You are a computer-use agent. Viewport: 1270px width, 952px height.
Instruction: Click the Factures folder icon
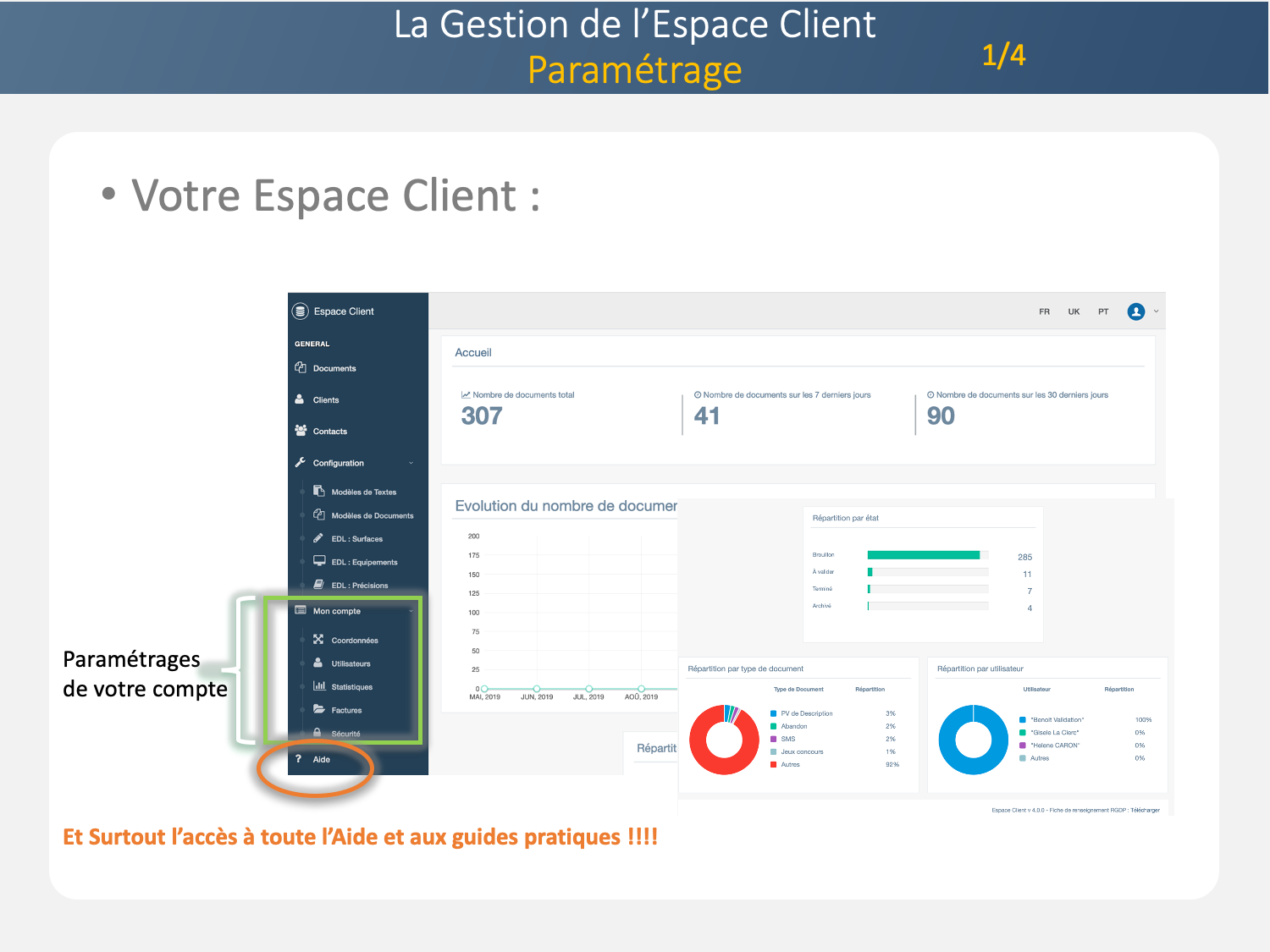coord(319,709)
